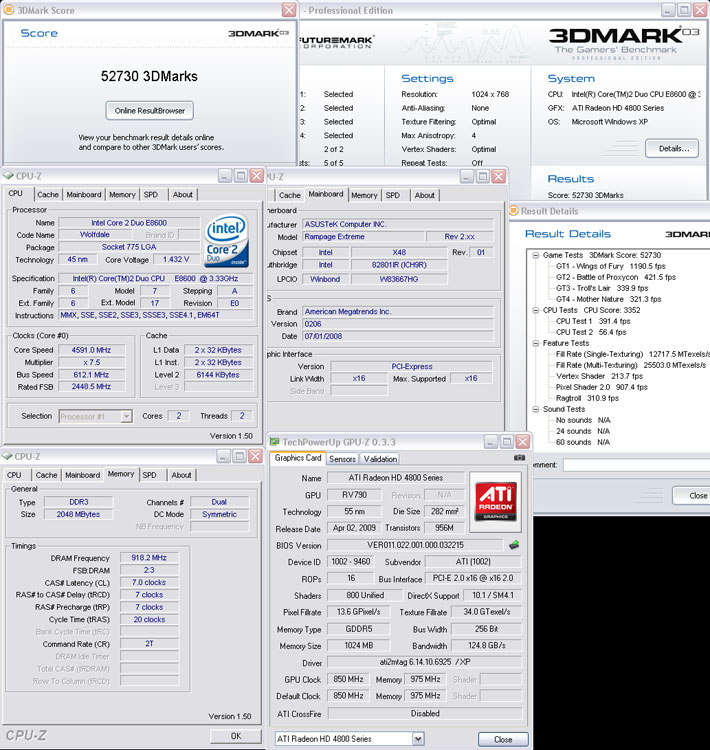Maximize the GPU-Z window
This screenshot has height=750, width=710.
tap(507, 441)
